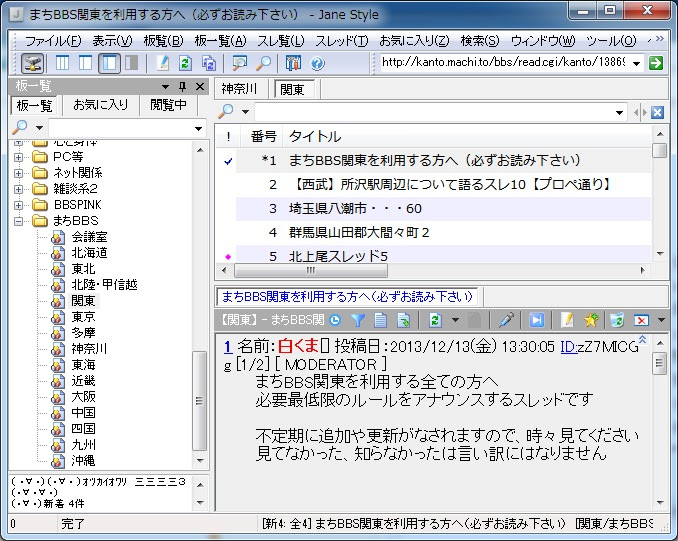The width and height of the screenshot is (678, 541).
Task: Click the blue clock icon in thread toolbar
Action: (x=335, y=320)
